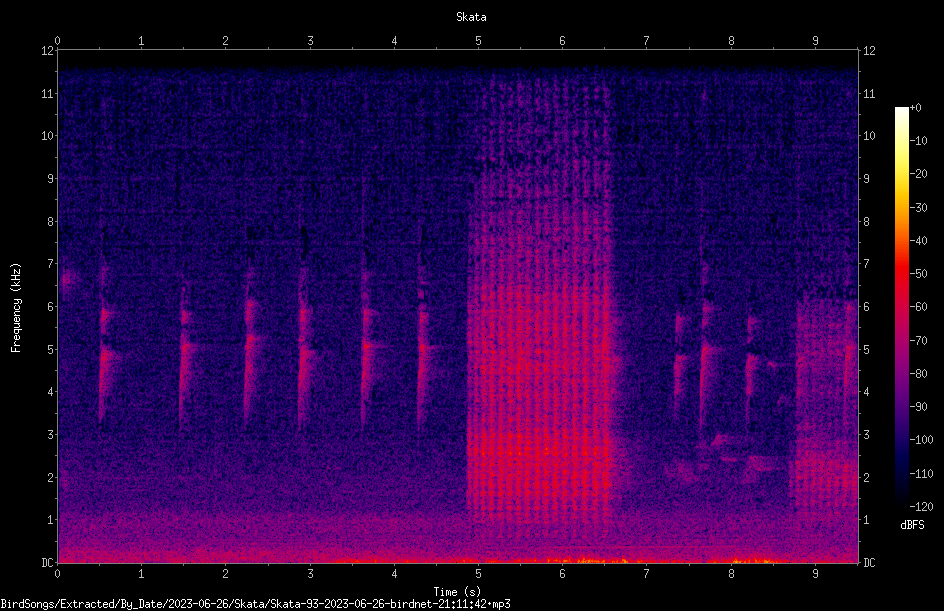This screenshot has height=611, width=944.
Task: Click the '-70' color scale label
Action: (919, 341)
